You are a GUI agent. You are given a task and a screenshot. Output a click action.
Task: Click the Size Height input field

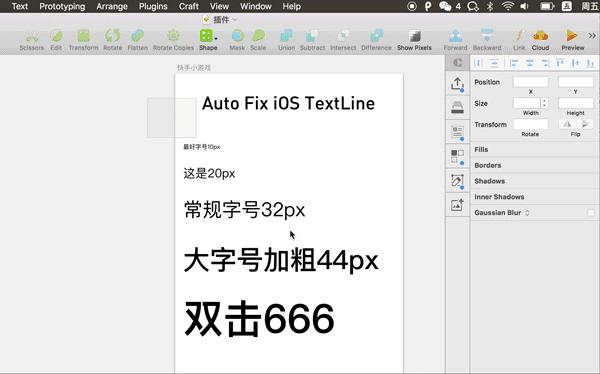pos(576,103)
